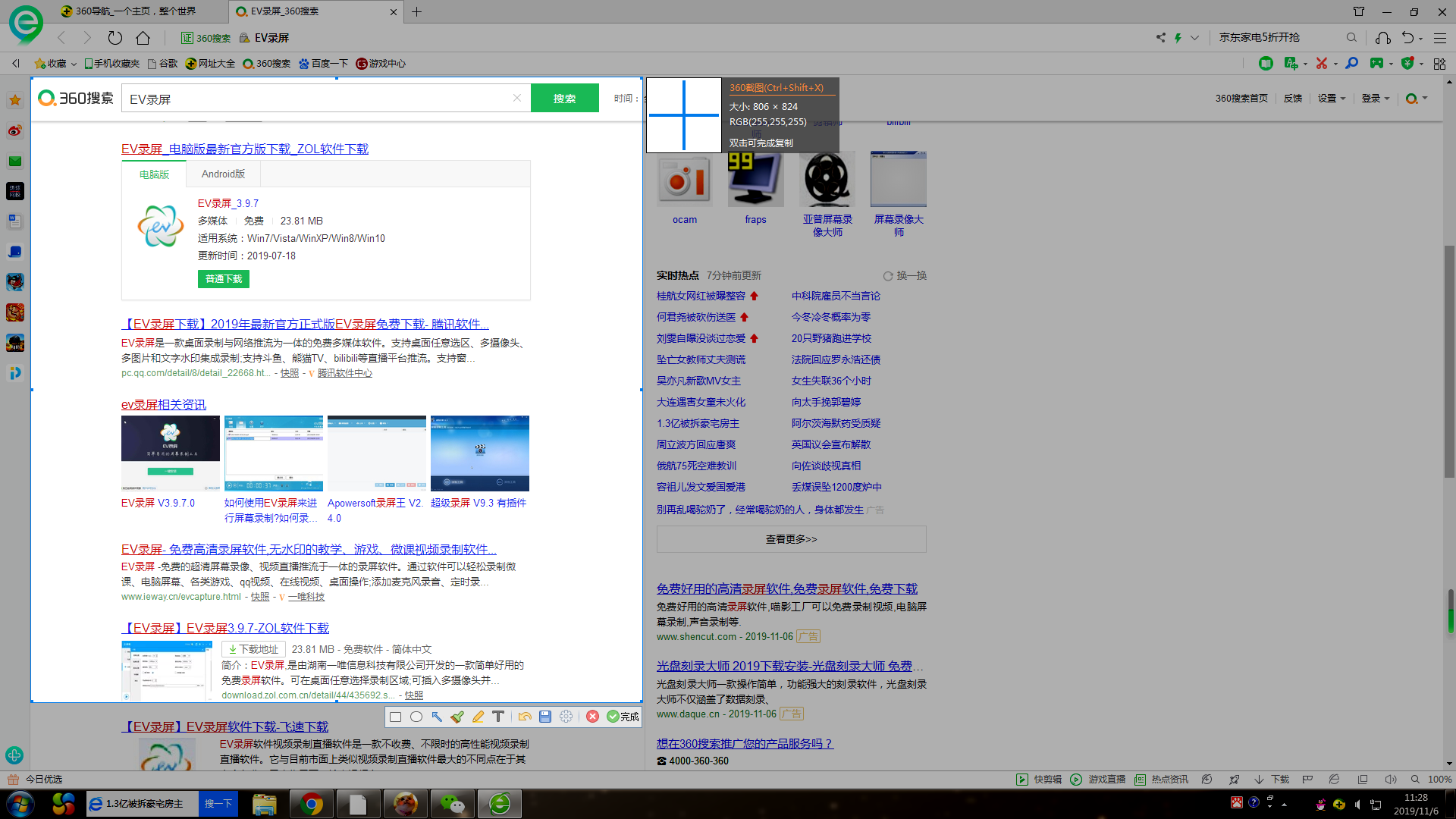1456x819 pixels.
Task: Switch to the Android版 tab
Action: (223, 174)
